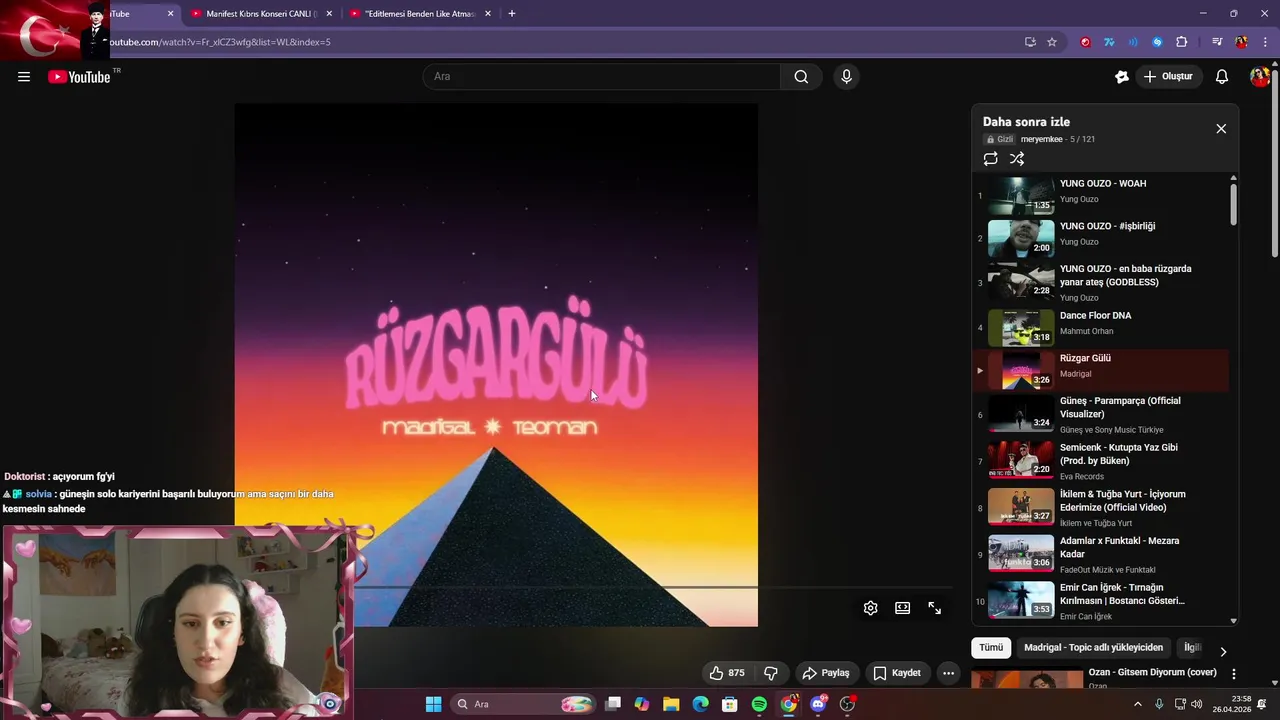This screenshot has height=720, width=1280.
Task: Click the Oluştur create button
Action: pos(1168,77)
